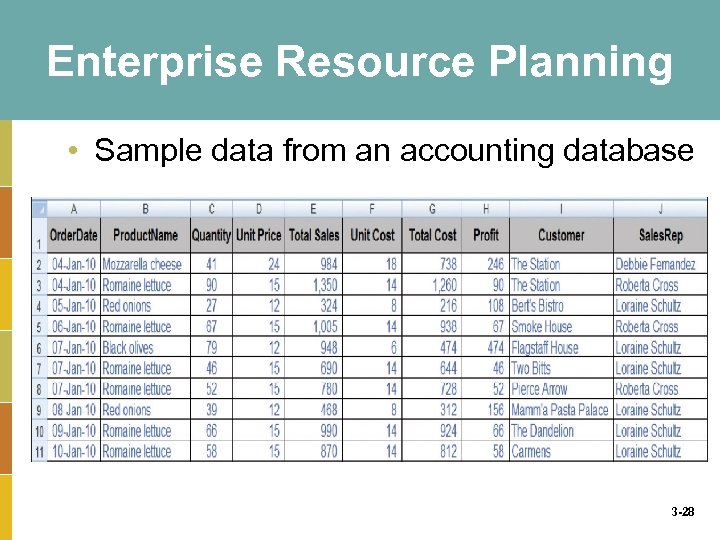Click the ProductName header cell
The width and height of the screenshot is (720, 540).
[145, 235]
